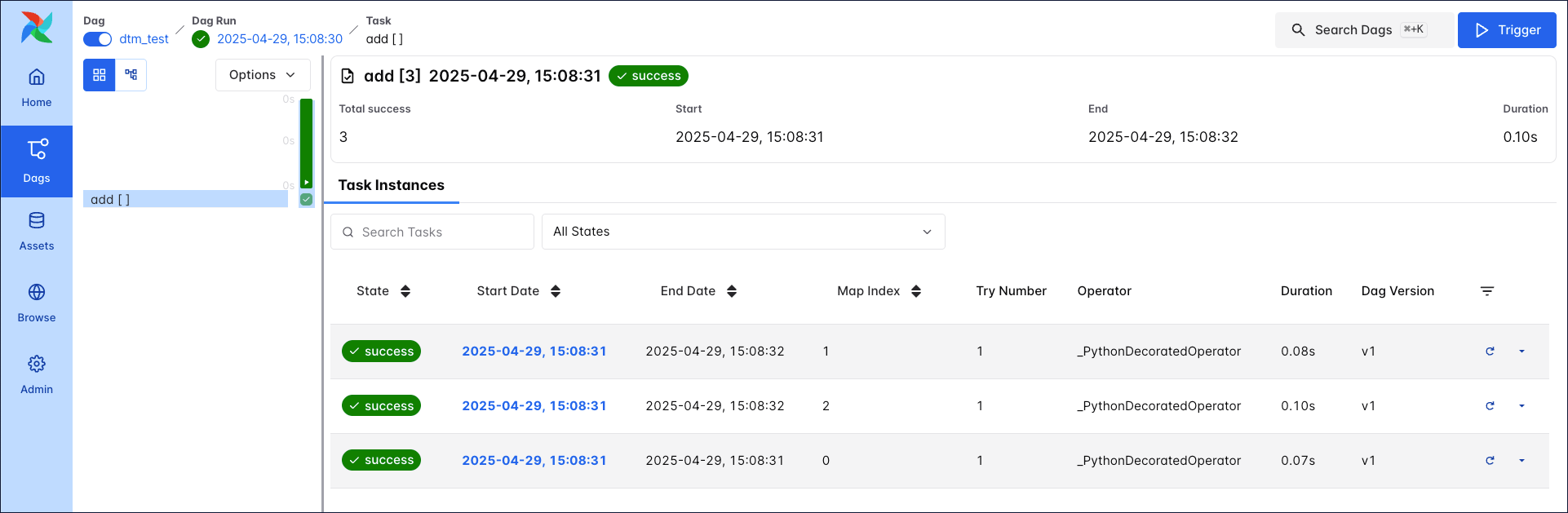Click the Airflow logo icon

(37, 28)
